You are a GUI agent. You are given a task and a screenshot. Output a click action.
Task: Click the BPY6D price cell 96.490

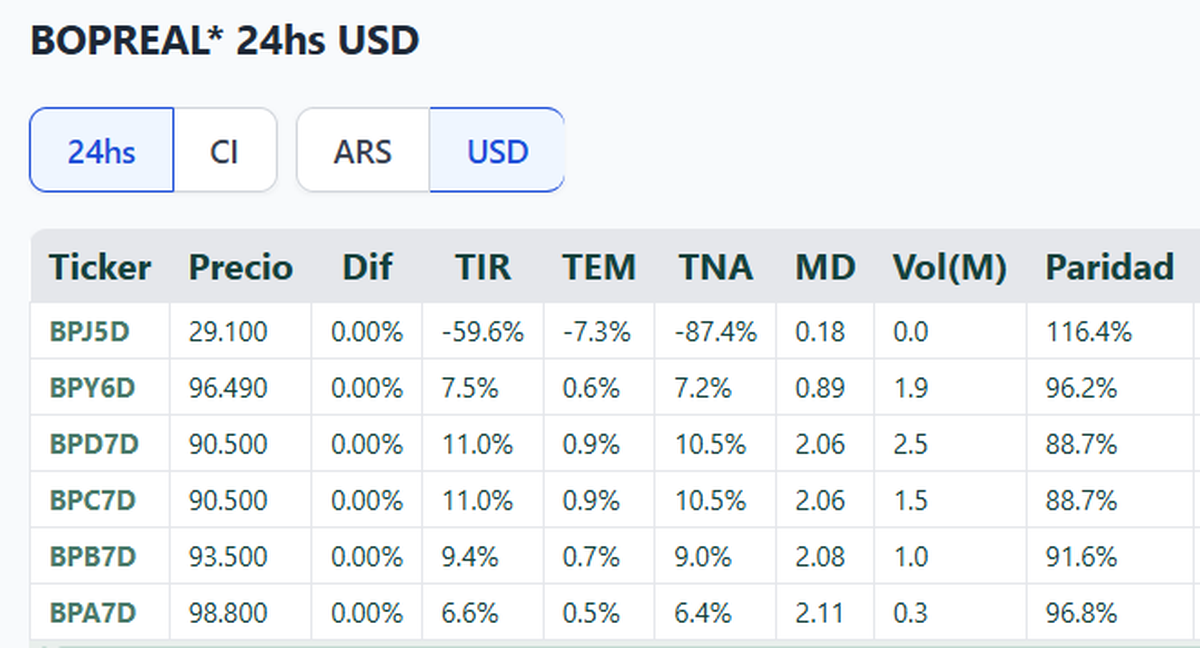tap(228, 387)
